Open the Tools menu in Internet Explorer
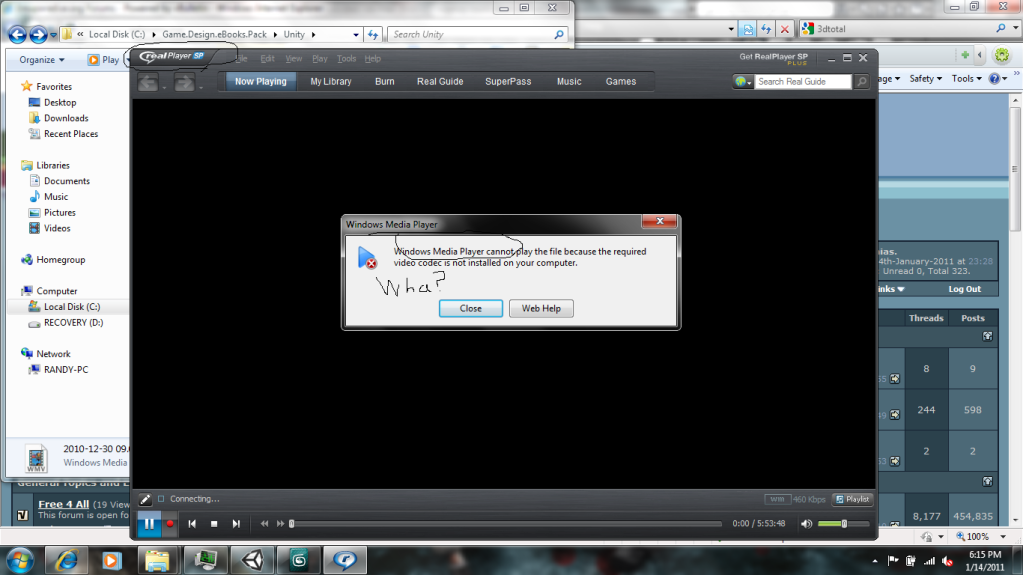 coord(966,78)
